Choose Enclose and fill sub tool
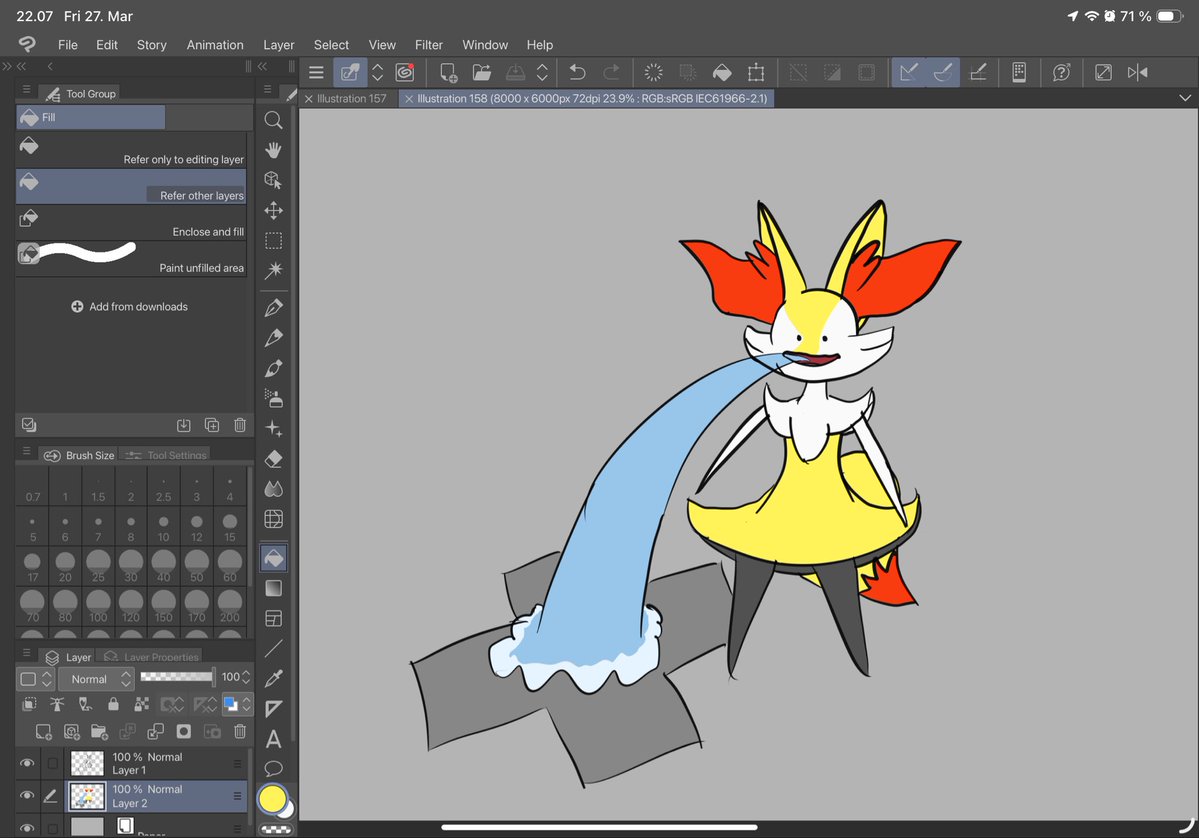 point(132,223)
